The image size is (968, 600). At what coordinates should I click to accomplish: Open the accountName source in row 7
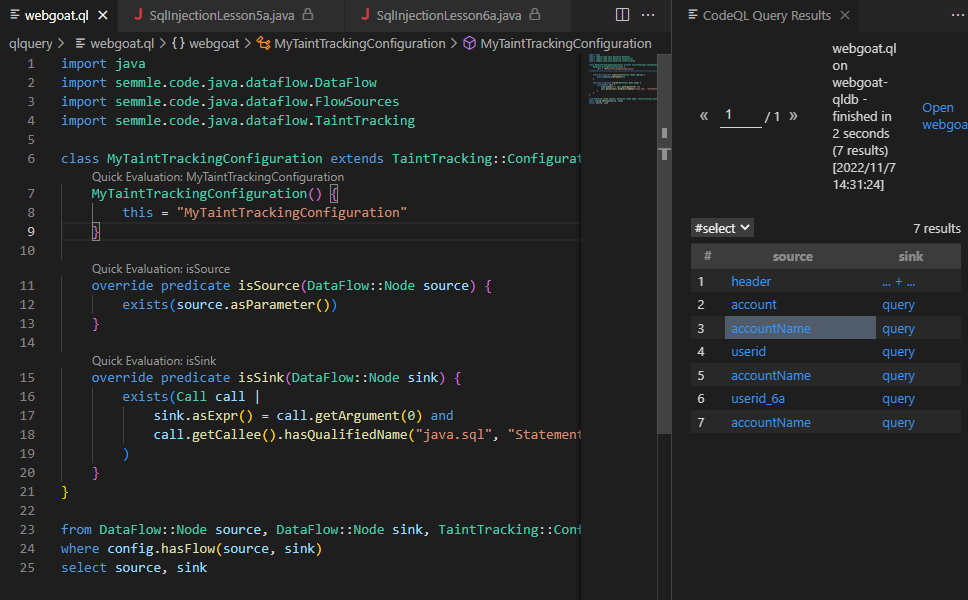tap(770, 423)
